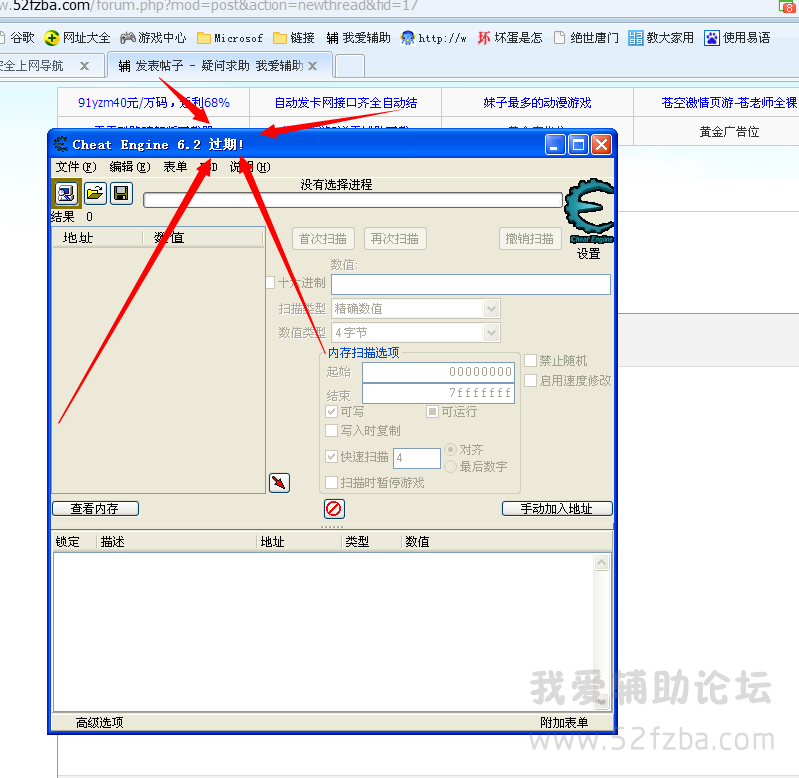Click 再次扫描 next scan button

pyautogui.click(x=395, y=238)
